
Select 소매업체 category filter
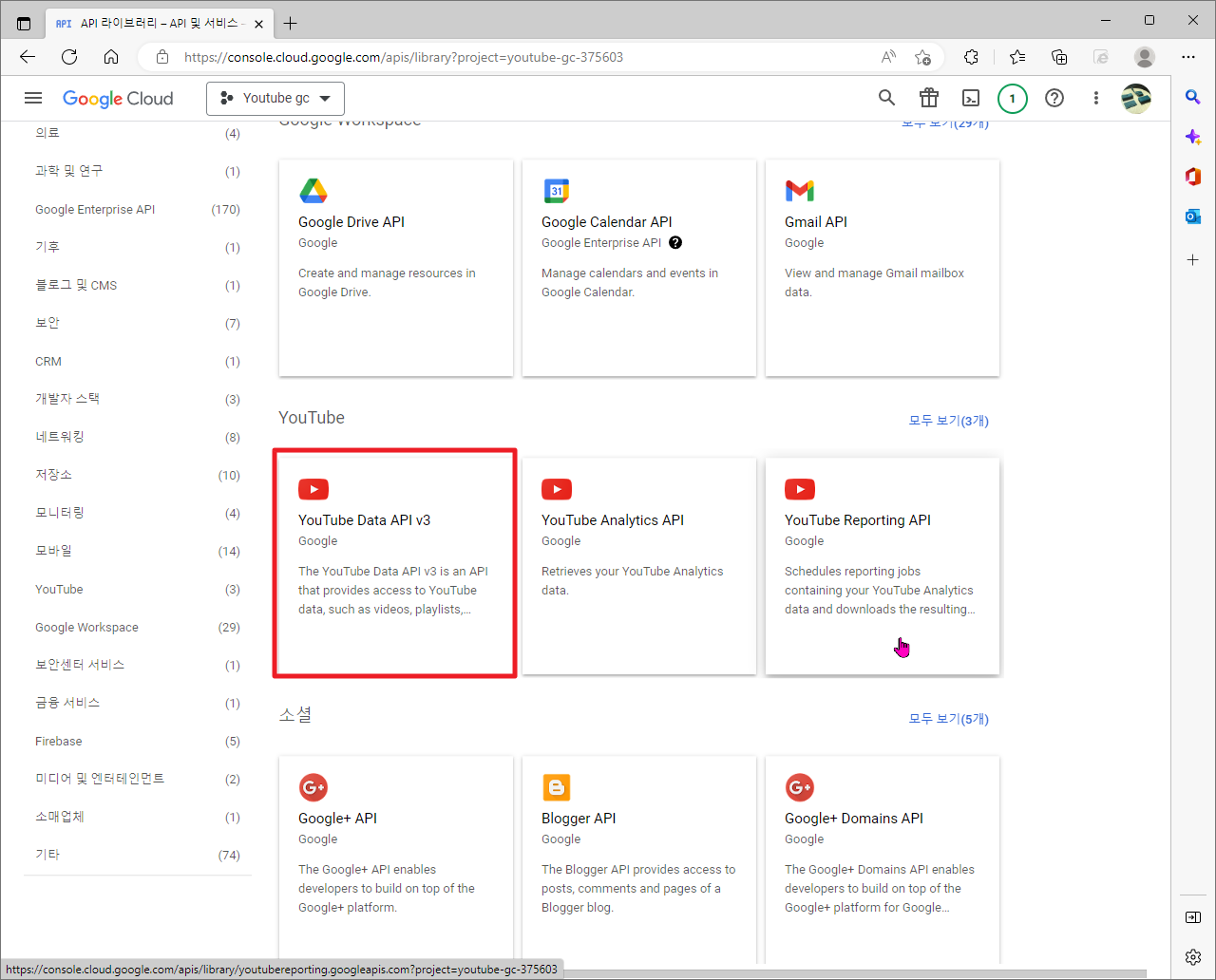coord(138,818)
